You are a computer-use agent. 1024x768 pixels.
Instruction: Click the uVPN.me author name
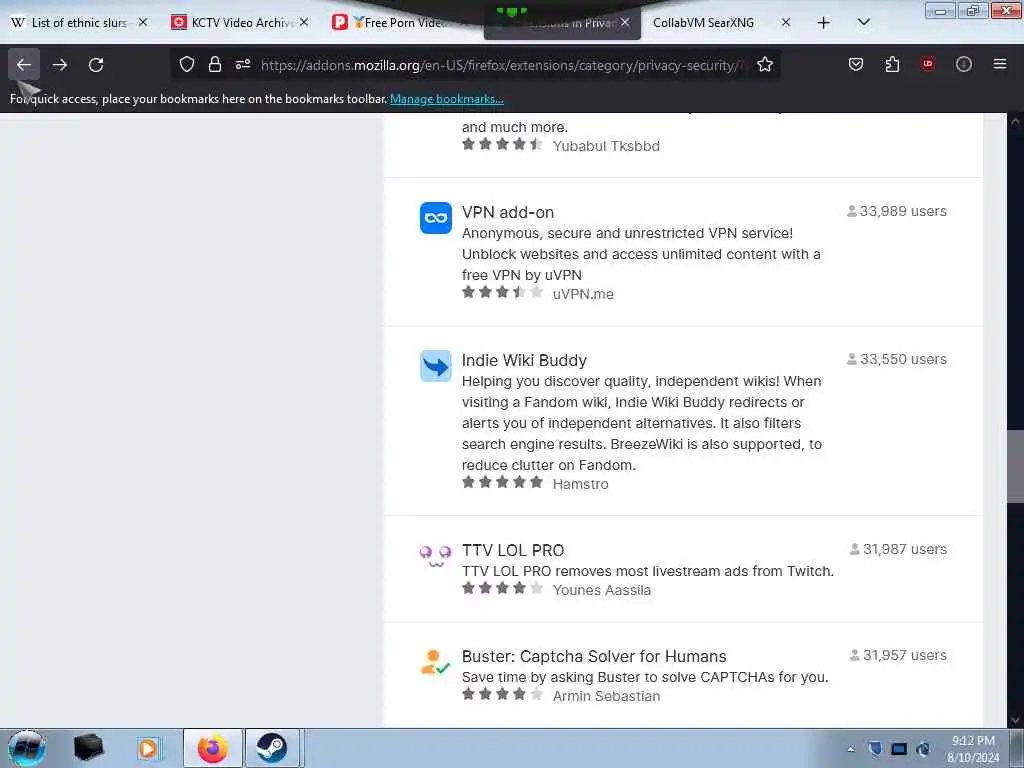pyautogui.click(x=583, y=295)
